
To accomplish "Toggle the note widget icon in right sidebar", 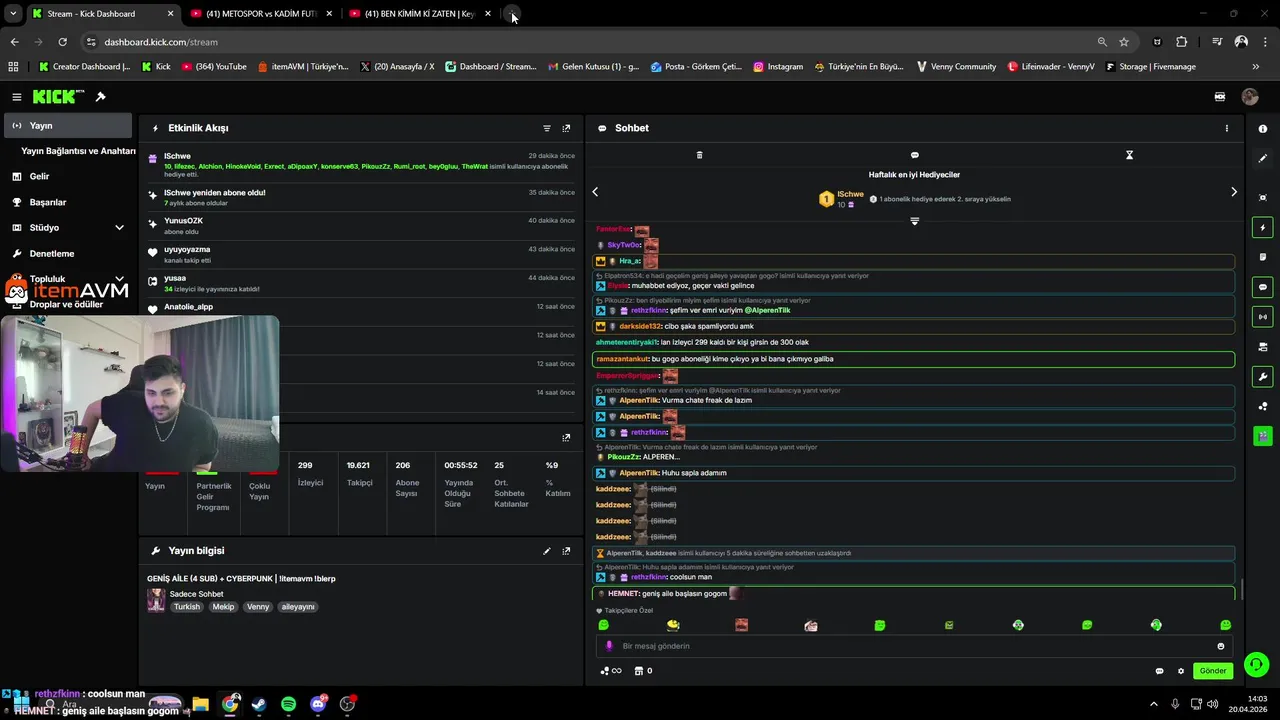I will [1262, 257].
